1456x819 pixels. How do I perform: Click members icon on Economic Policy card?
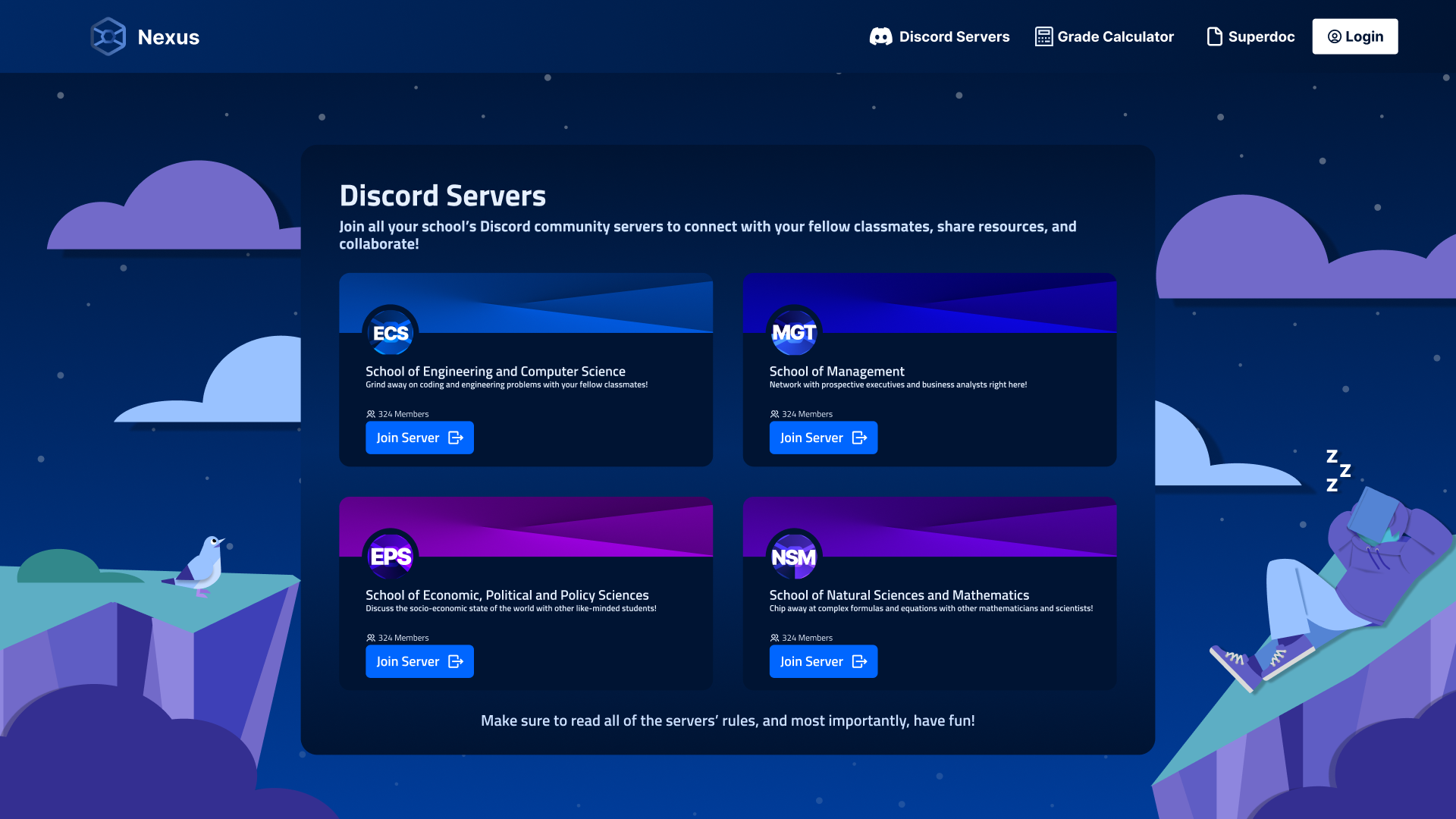371,638
